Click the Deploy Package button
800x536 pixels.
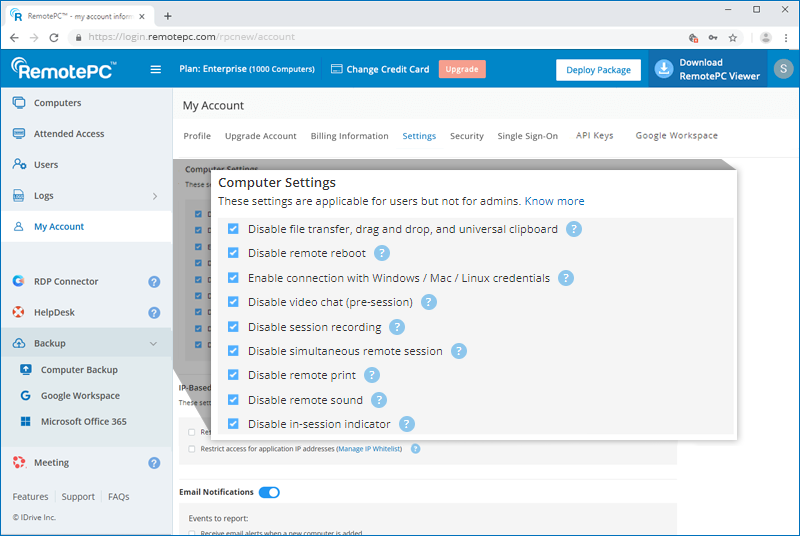click(598, 70)
